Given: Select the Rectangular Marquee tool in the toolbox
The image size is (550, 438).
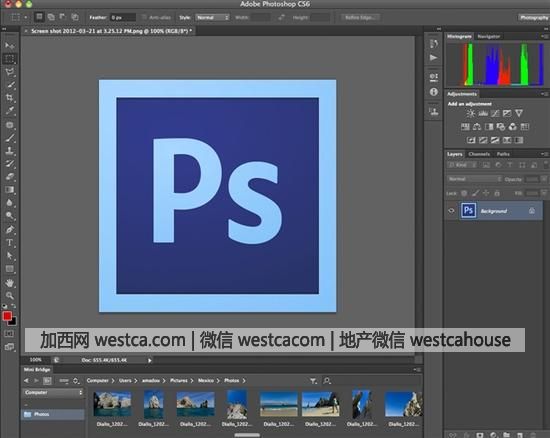Looking at the screenshot, I should 9,59.
